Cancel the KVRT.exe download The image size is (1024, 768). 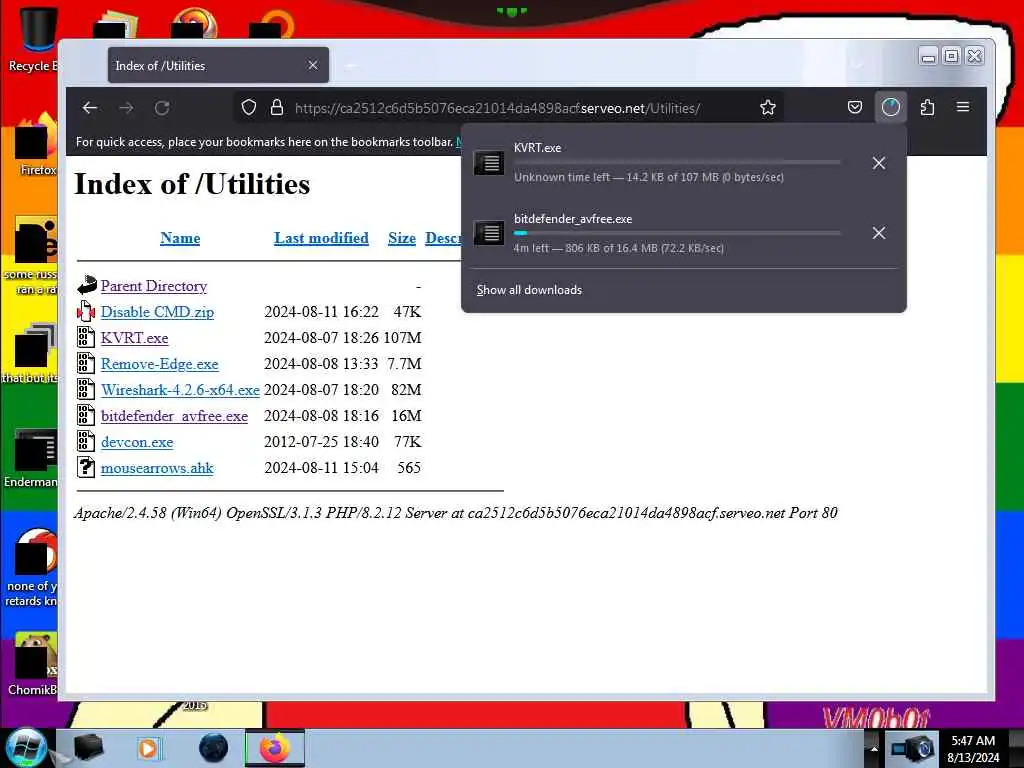879,163
